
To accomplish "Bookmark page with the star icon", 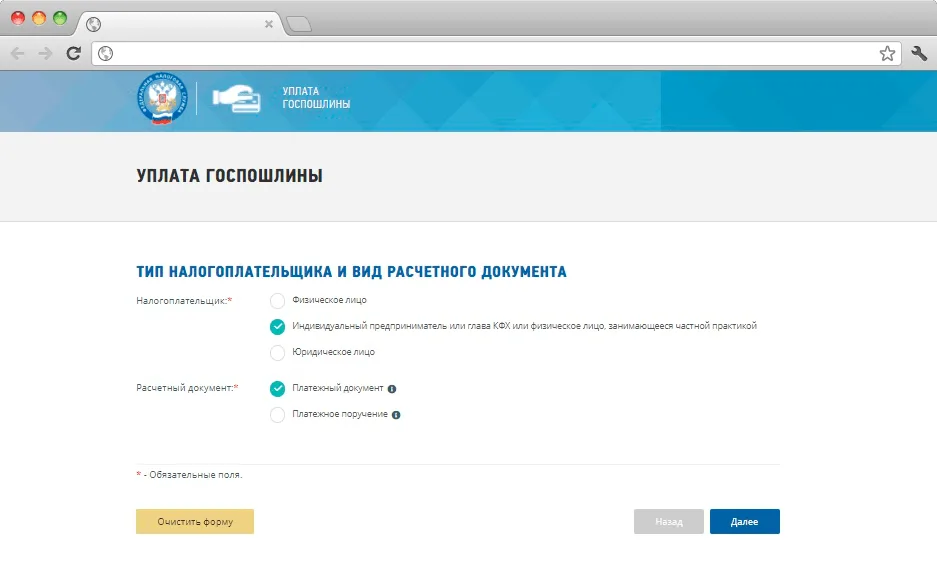I will tap(887, 54).
